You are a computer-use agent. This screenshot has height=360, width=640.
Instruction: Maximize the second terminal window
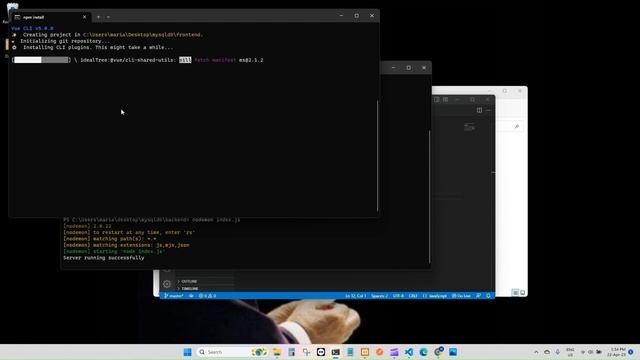point(409,68)
